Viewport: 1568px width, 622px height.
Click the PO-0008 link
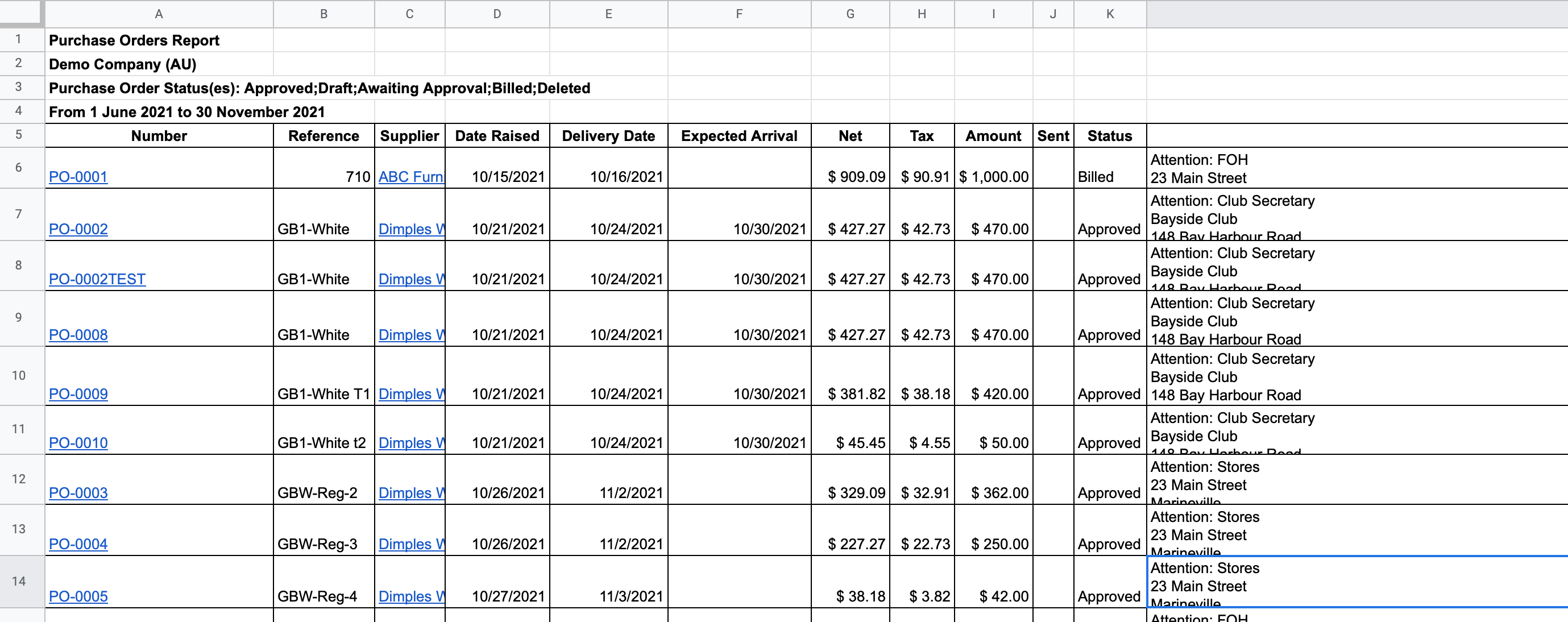click(78, 335)
